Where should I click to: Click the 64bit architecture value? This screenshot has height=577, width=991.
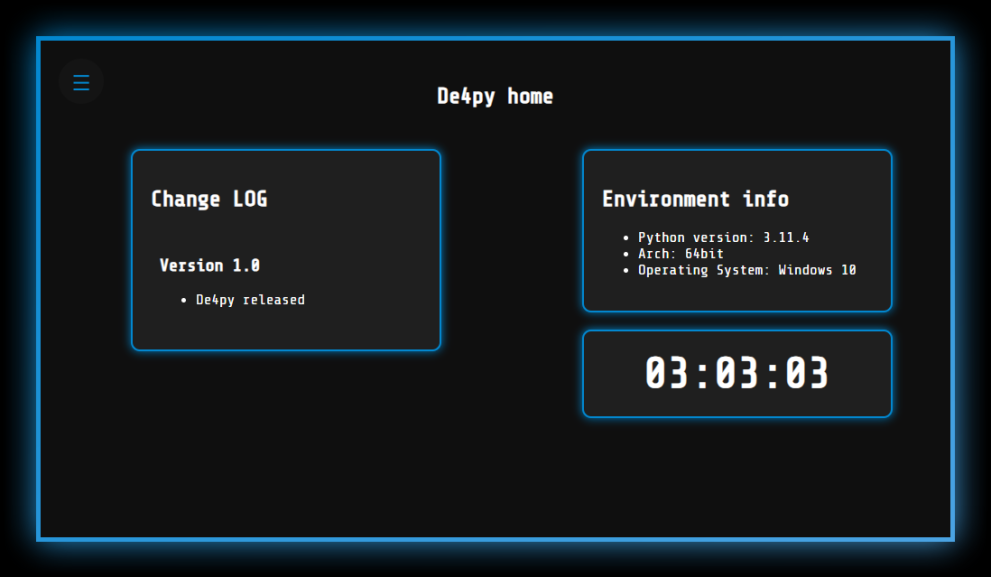coord(704,254)
